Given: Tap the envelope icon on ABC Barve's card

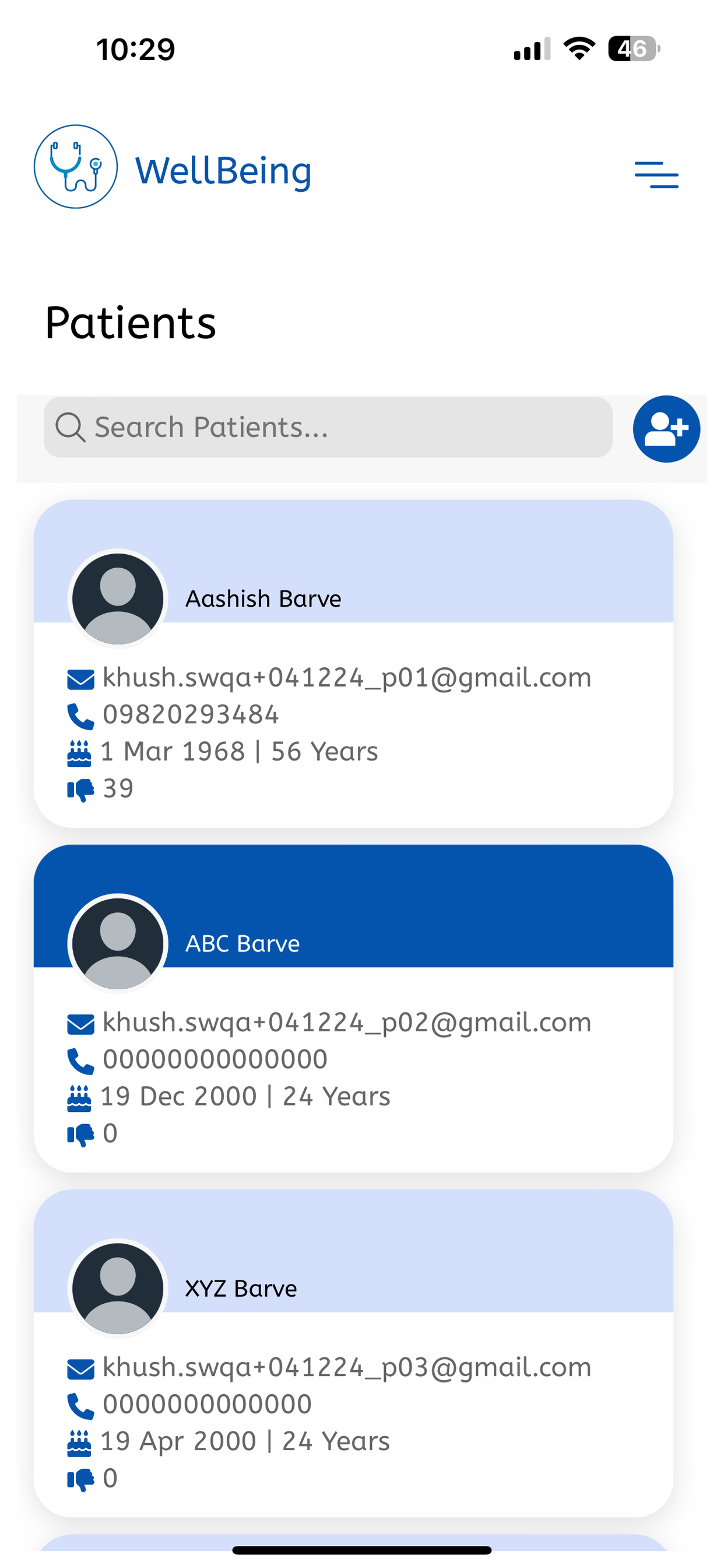Looking at the screenshot, I should click(80, 1024).
